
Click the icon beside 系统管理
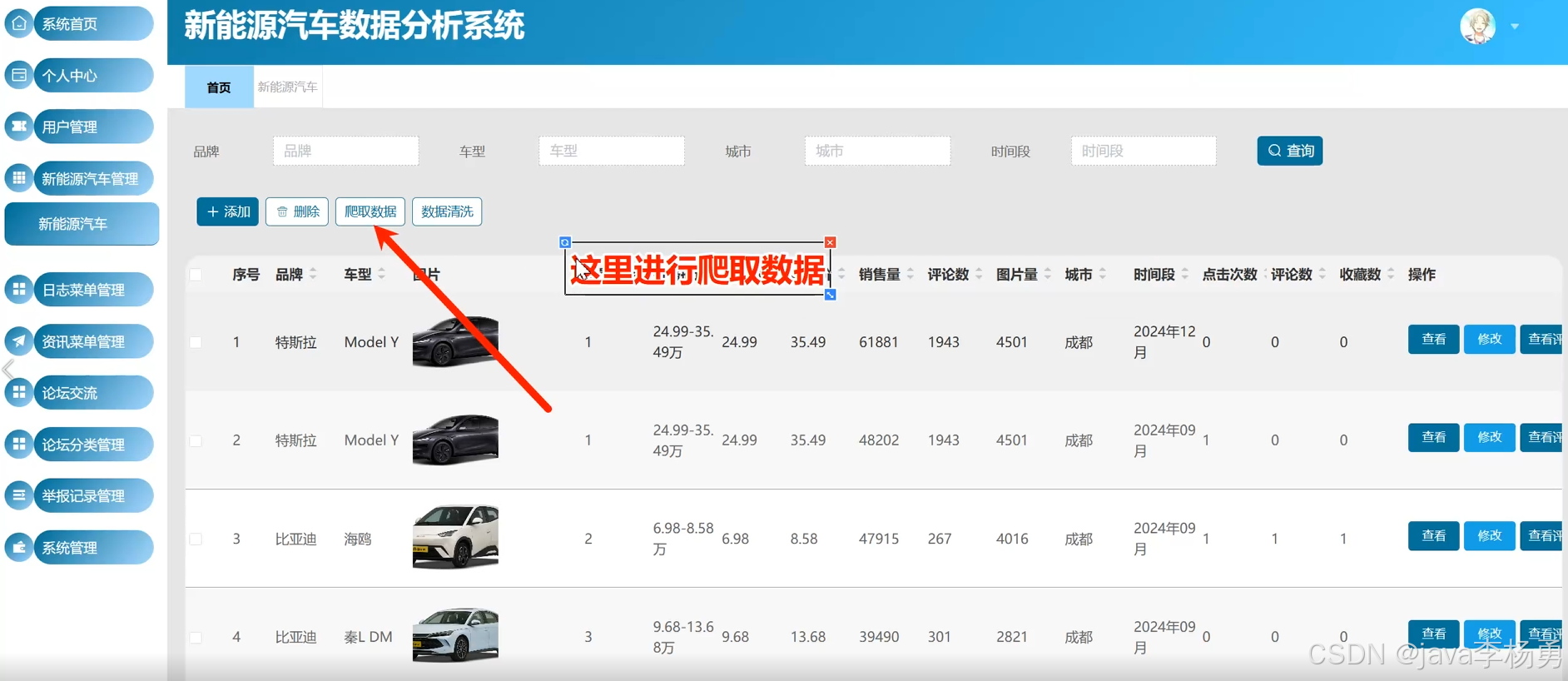(x=19, y=547)
